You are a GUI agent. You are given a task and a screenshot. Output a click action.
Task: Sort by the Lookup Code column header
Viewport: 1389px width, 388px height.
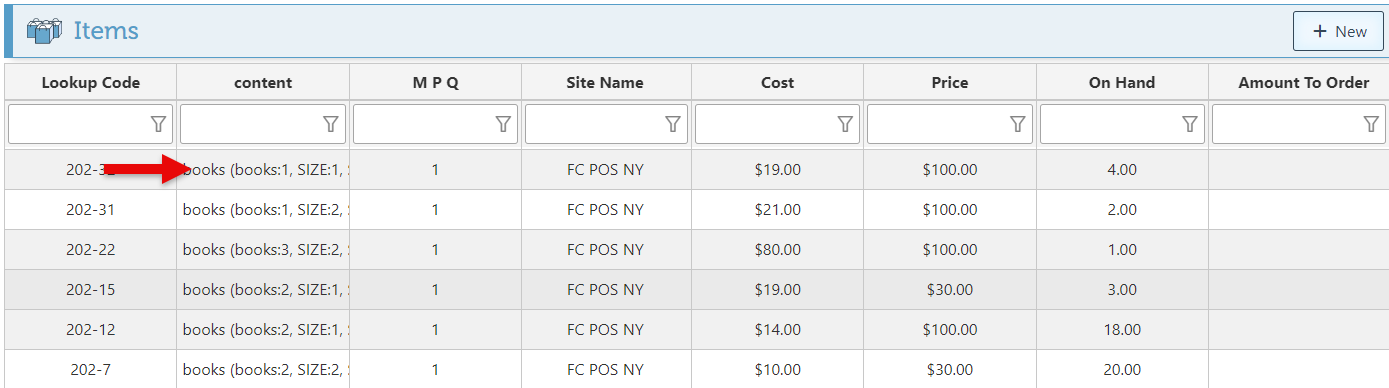pos(91,83)
